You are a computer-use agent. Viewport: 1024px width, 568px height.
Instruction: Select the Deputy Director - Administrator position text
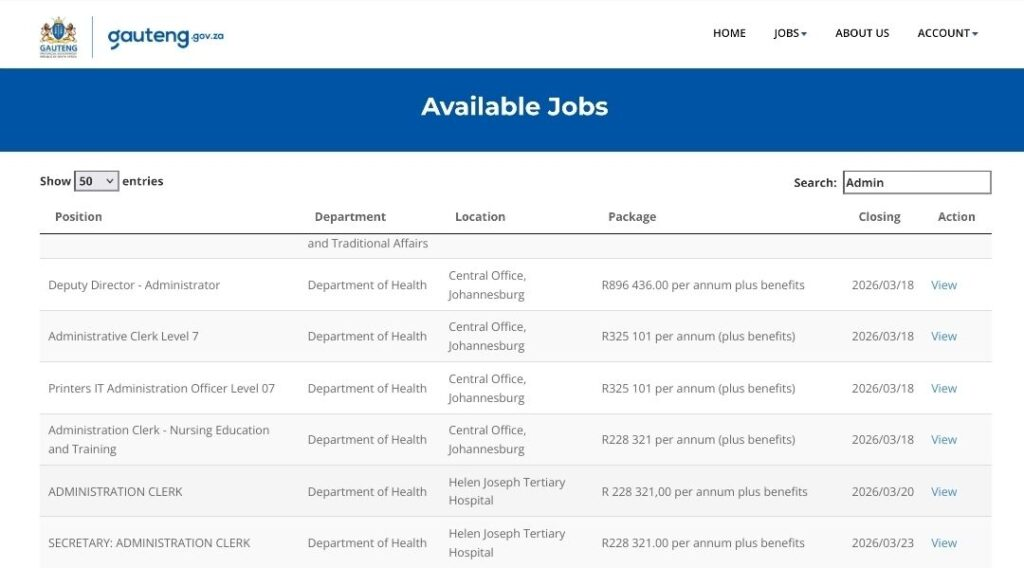(134, 285)
